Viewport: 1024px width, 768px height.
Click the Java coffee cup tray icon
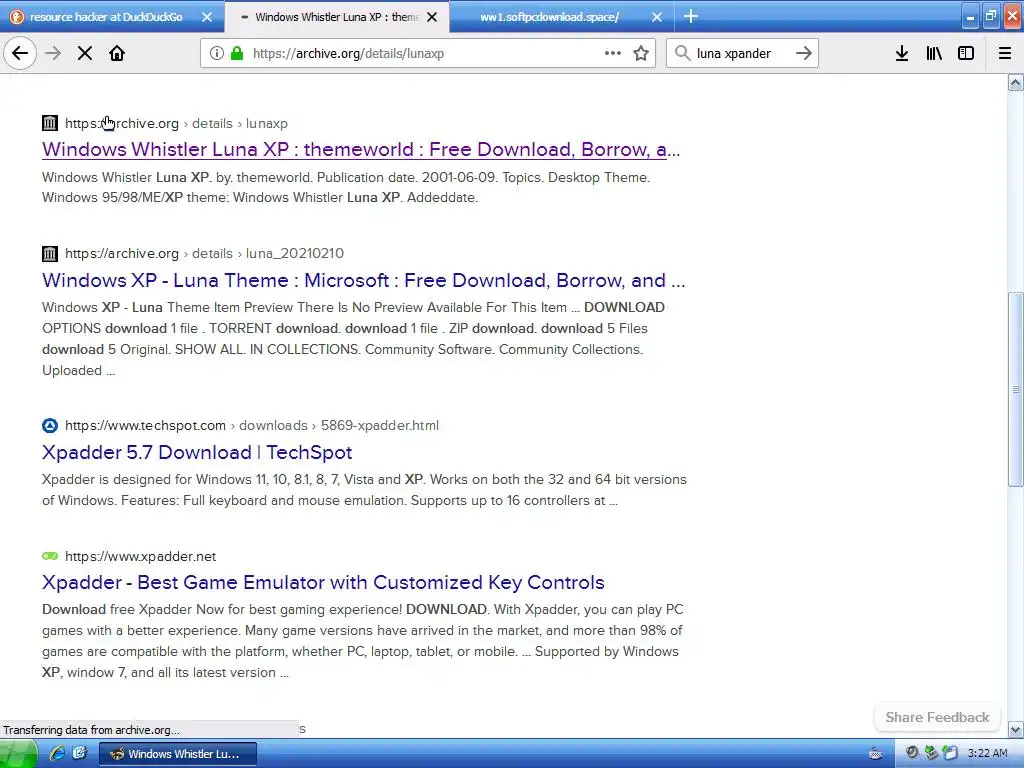(x=876, y=754)
